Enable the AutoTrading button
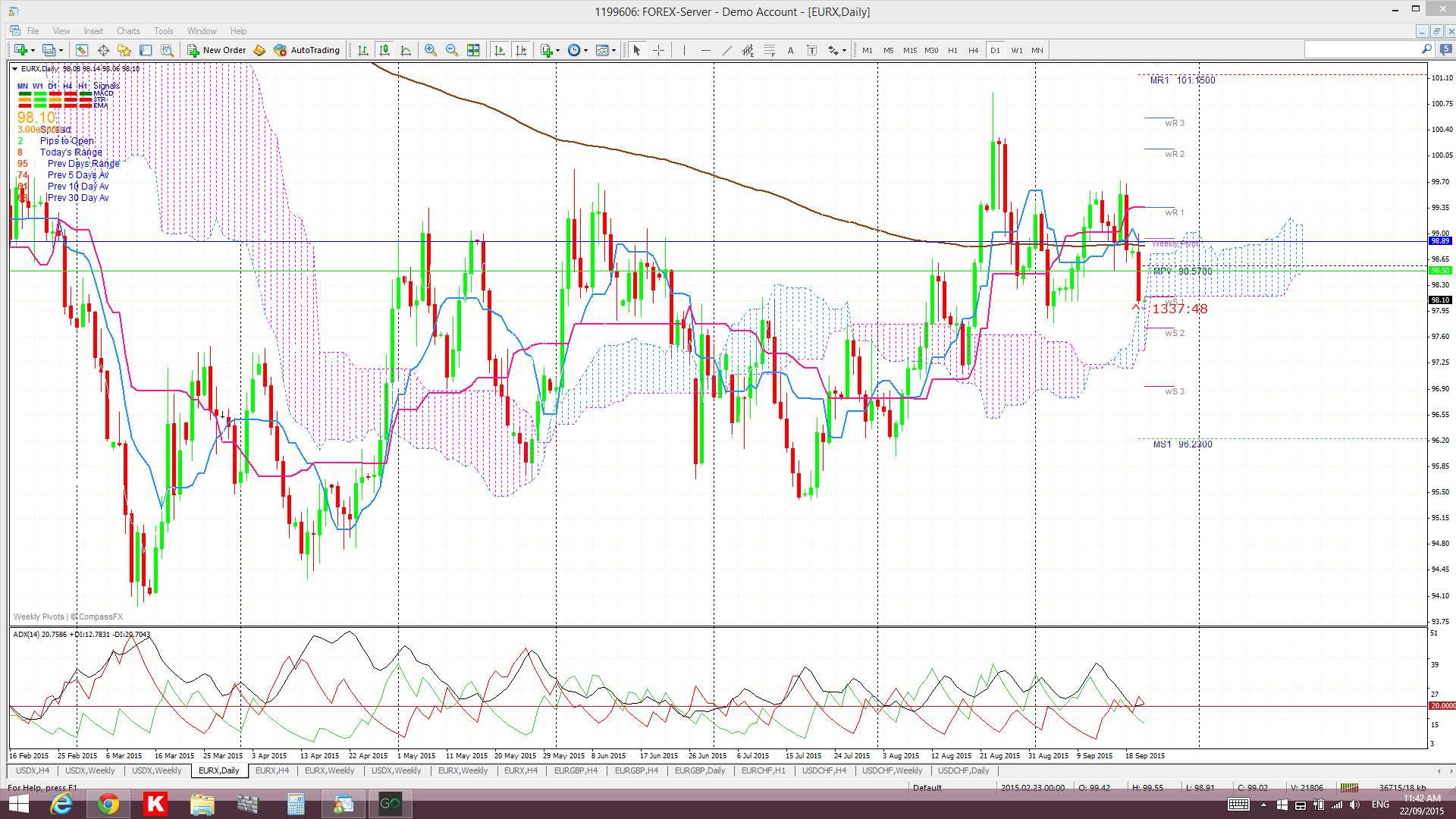 coord(307,50)
